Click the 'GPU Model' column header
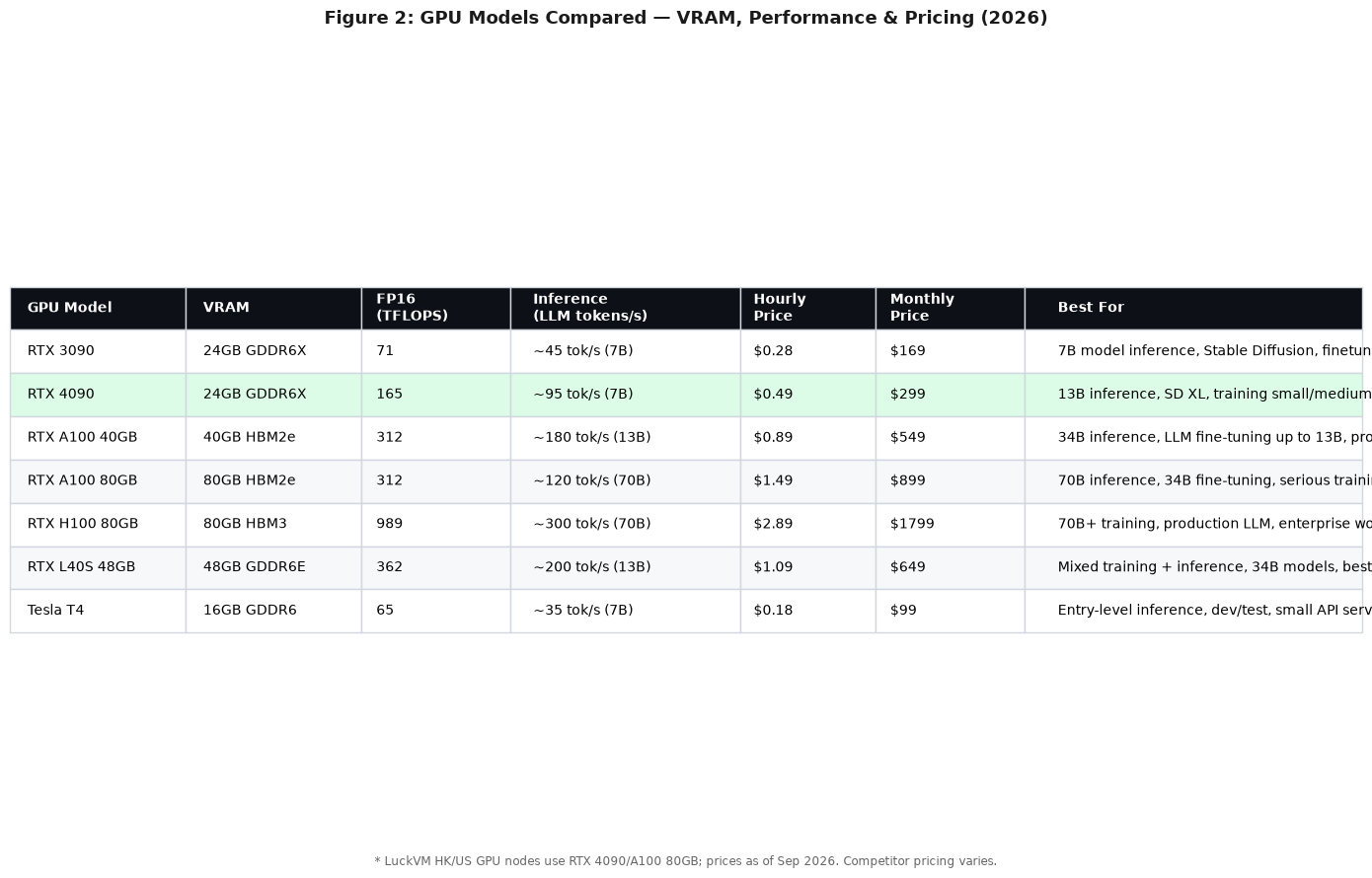The image size is (1372, 878). (98, 308)
